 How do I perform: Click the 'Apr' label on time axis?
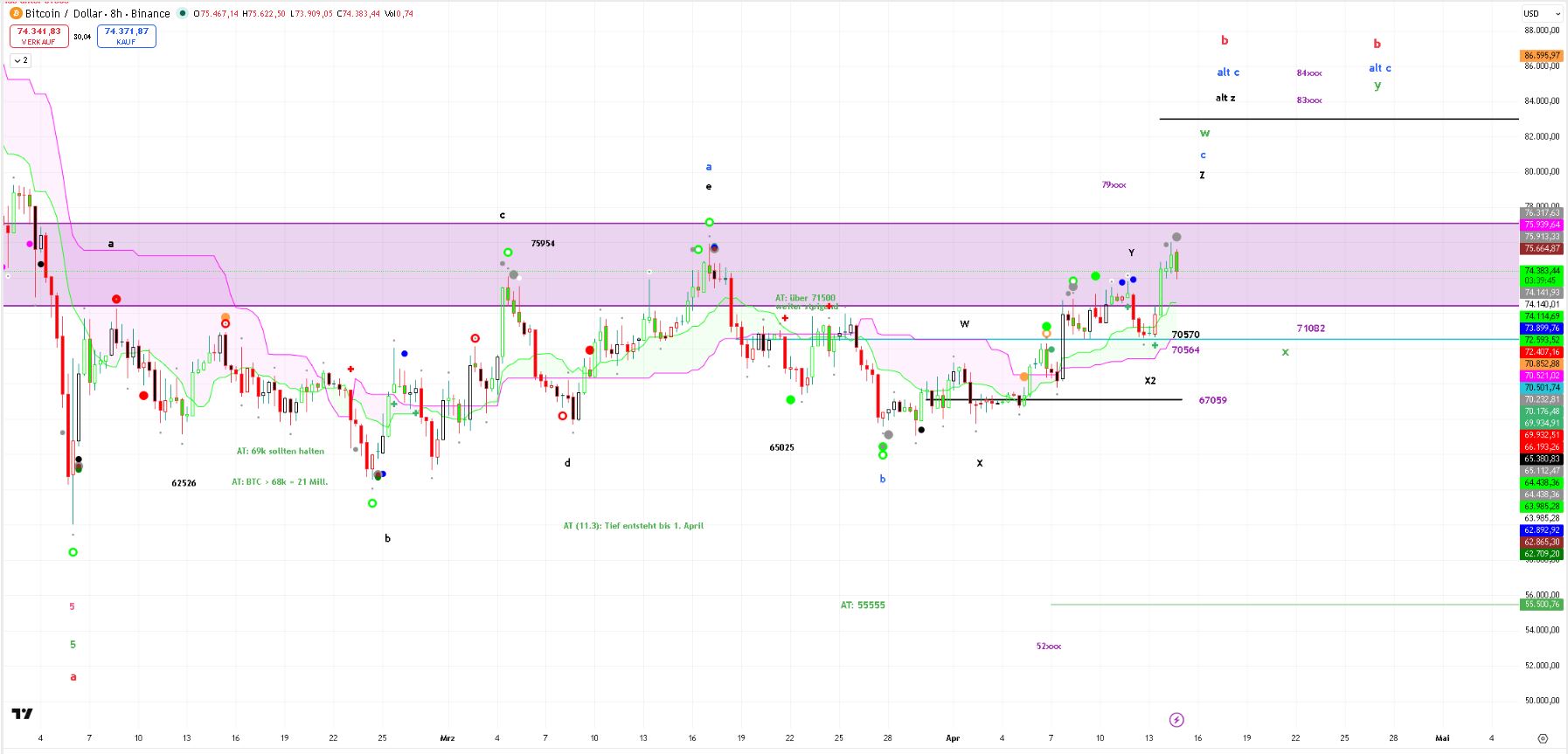click(x=953, y=738)
